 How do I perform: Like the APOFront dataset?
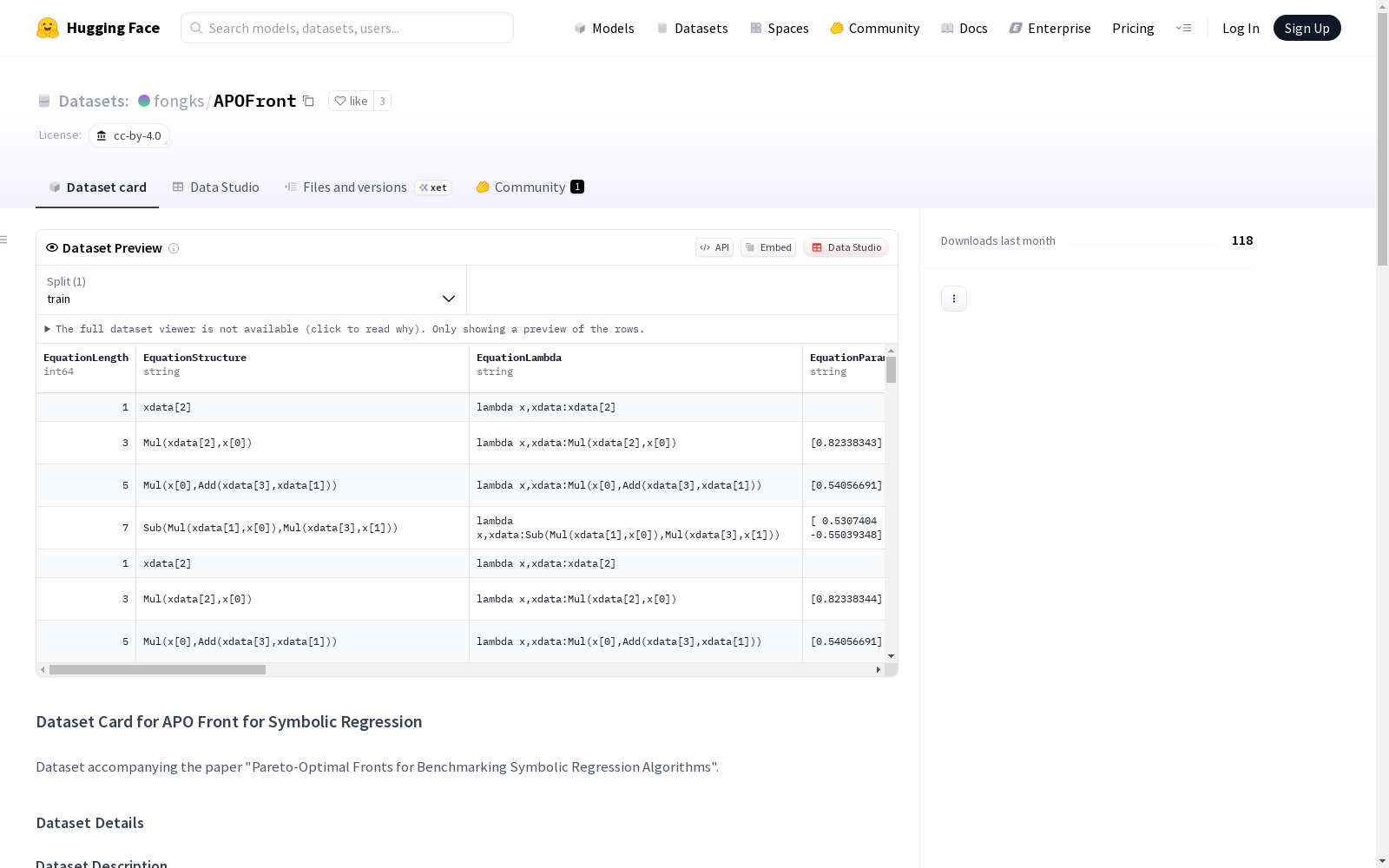tap(351, 101)
